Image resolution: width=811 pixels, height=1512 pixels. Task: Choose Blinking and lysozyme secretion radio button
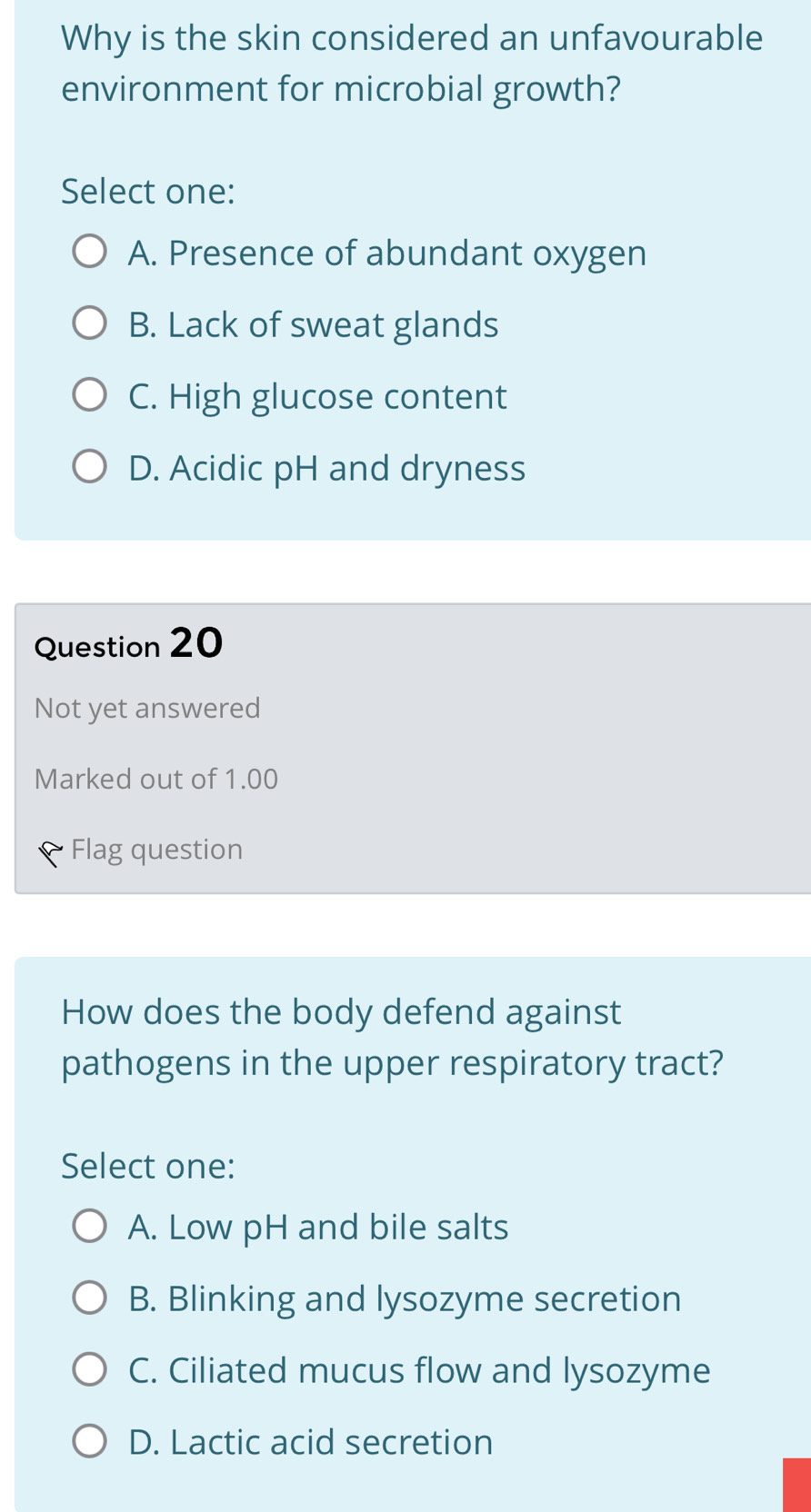[89, 1298]
